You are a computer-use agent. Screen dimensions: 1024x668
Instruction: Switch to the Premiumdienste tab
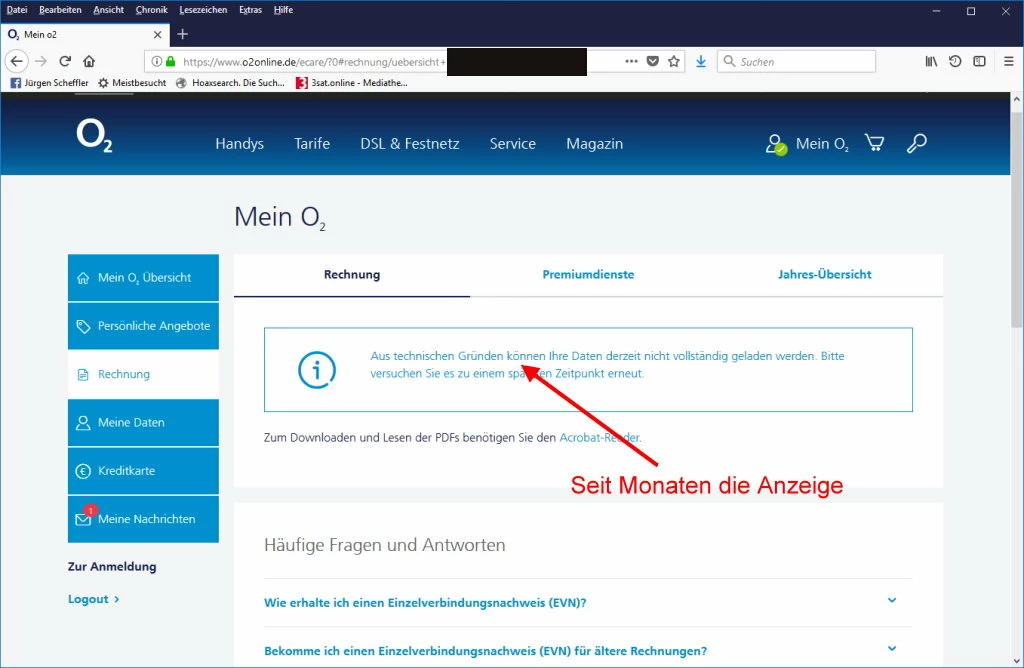pos(588,275)
